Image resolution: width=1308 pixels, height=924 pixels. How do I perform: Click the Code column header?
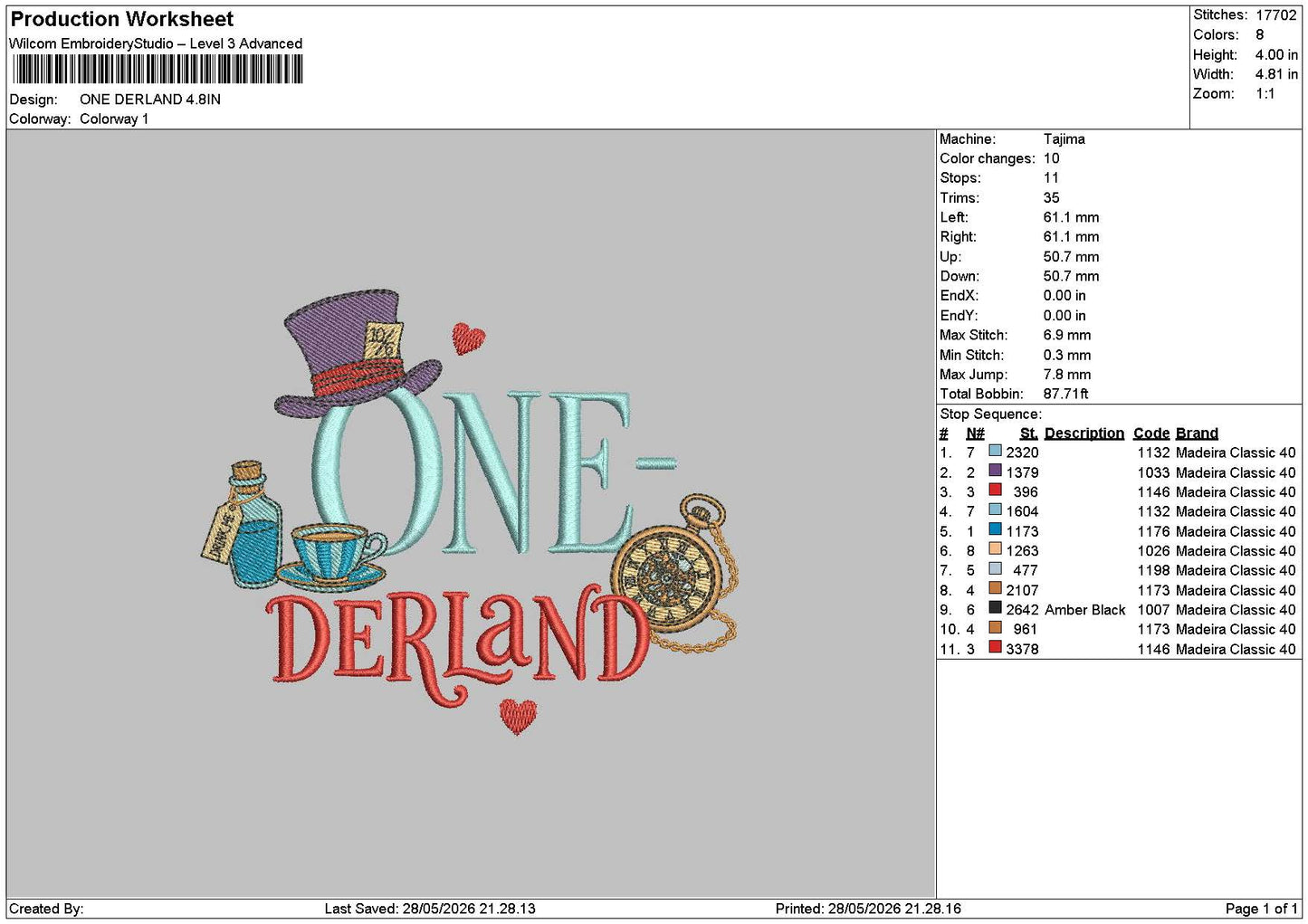1151,433
